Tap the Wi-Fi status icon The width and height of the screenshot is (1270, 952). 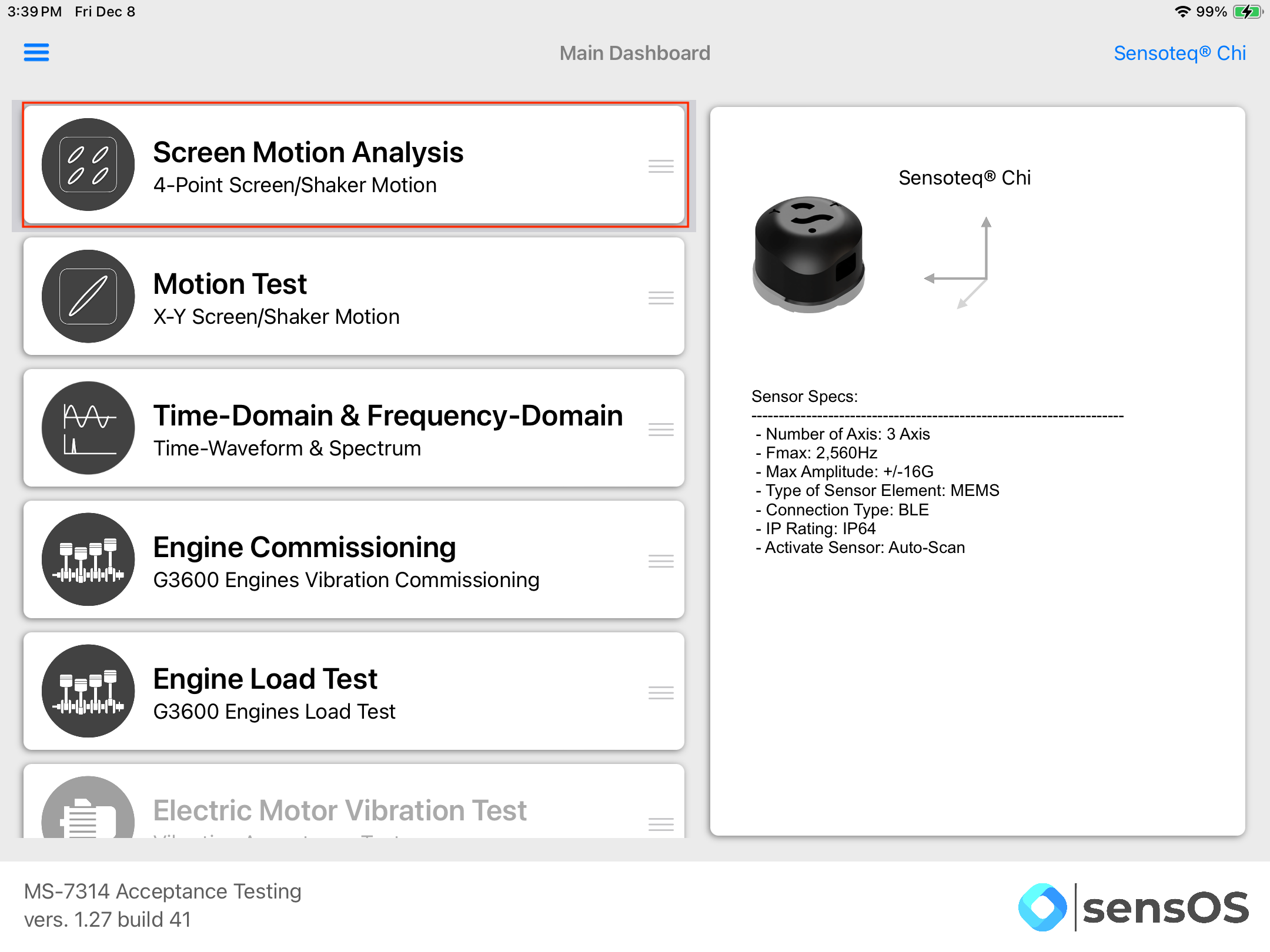pos(1182,12)
